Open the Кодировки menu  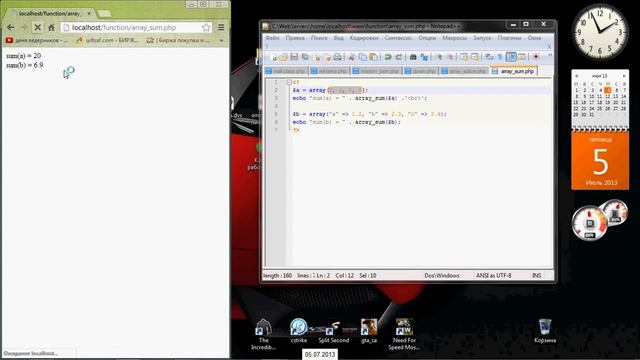tap(364, 38)
